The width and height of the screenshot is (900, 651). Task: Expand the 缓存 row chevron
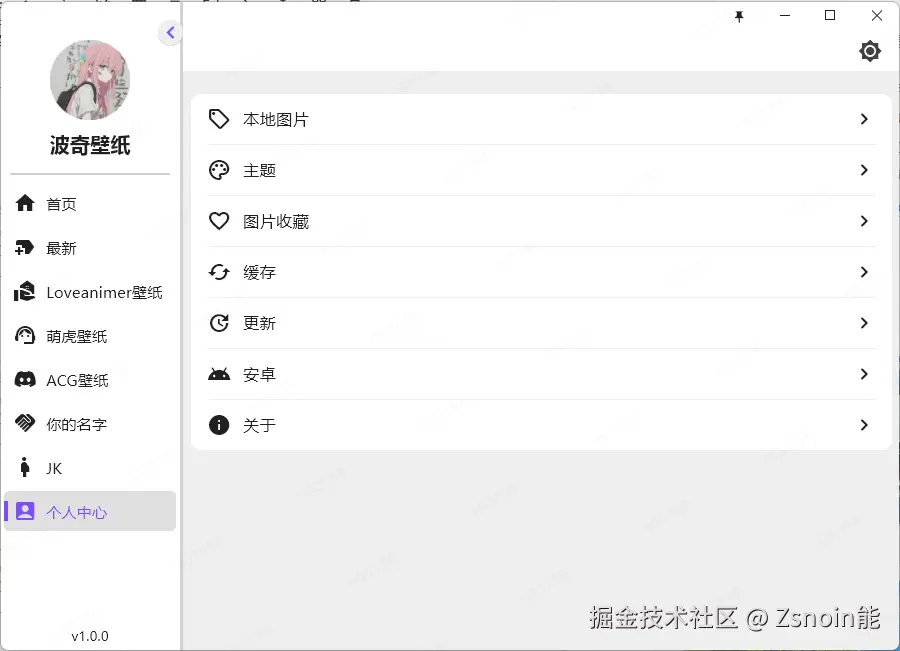864,272
